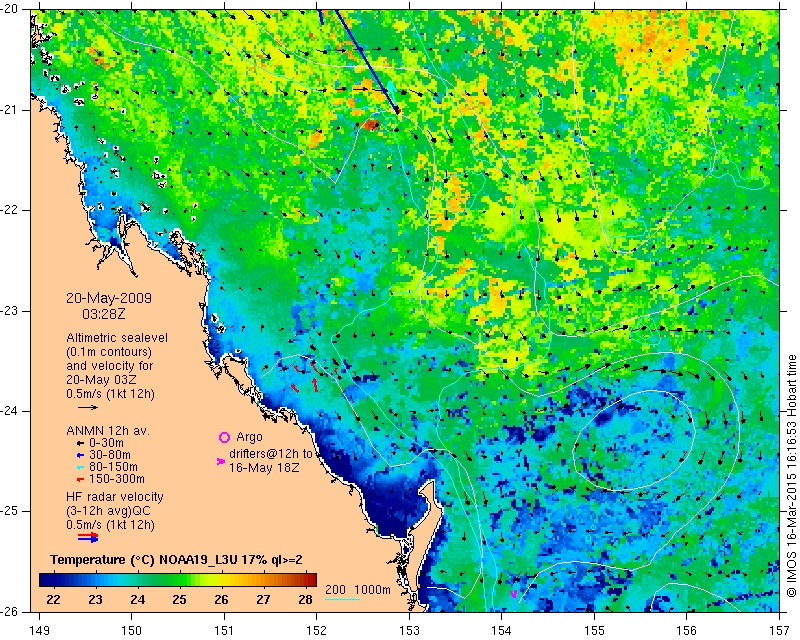Click the dark red 28 degree end of colorbar

coord(312,580)
